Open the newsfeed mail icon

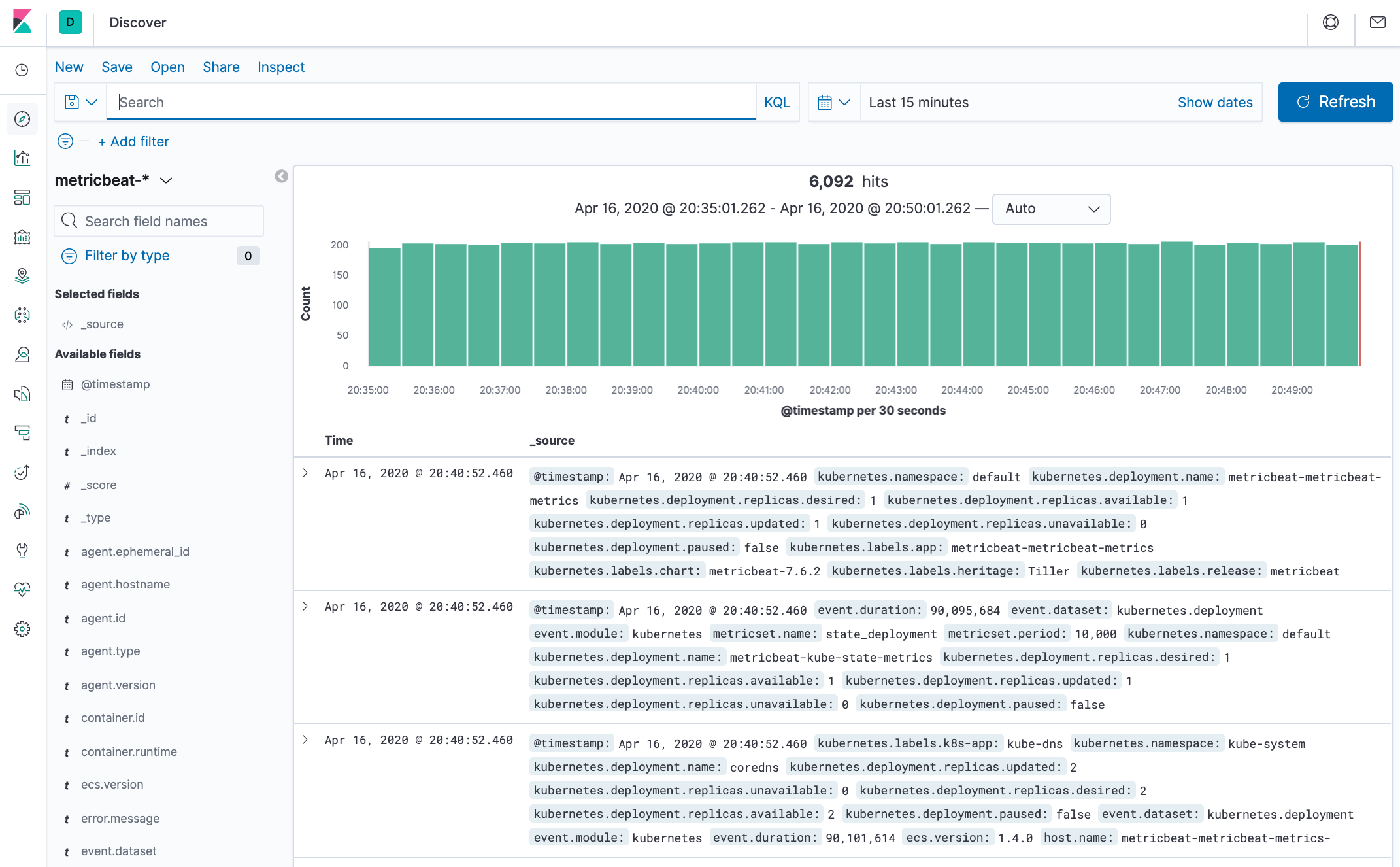1377,23
